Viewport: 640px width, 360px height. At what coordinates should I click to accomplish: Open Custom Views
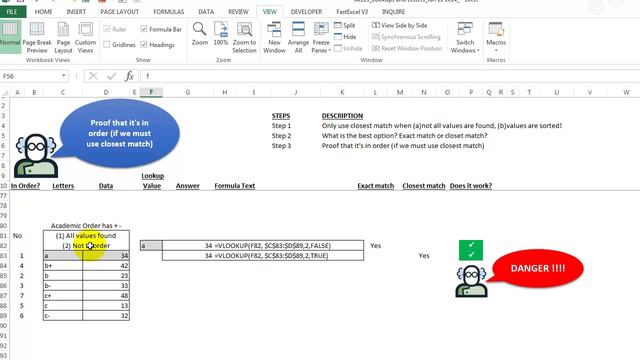(x=85, y=38)
